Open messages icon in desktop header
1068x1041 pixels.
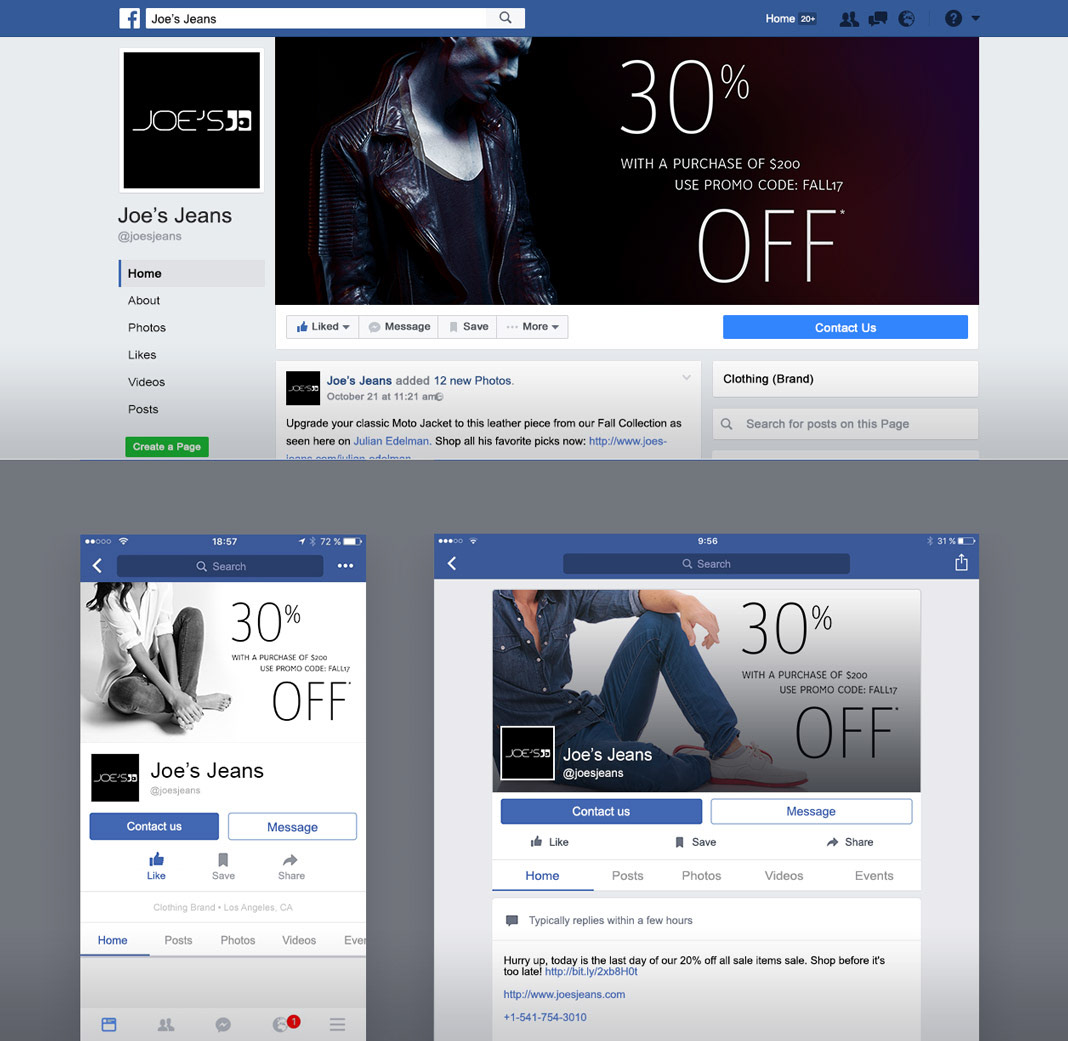878,19
